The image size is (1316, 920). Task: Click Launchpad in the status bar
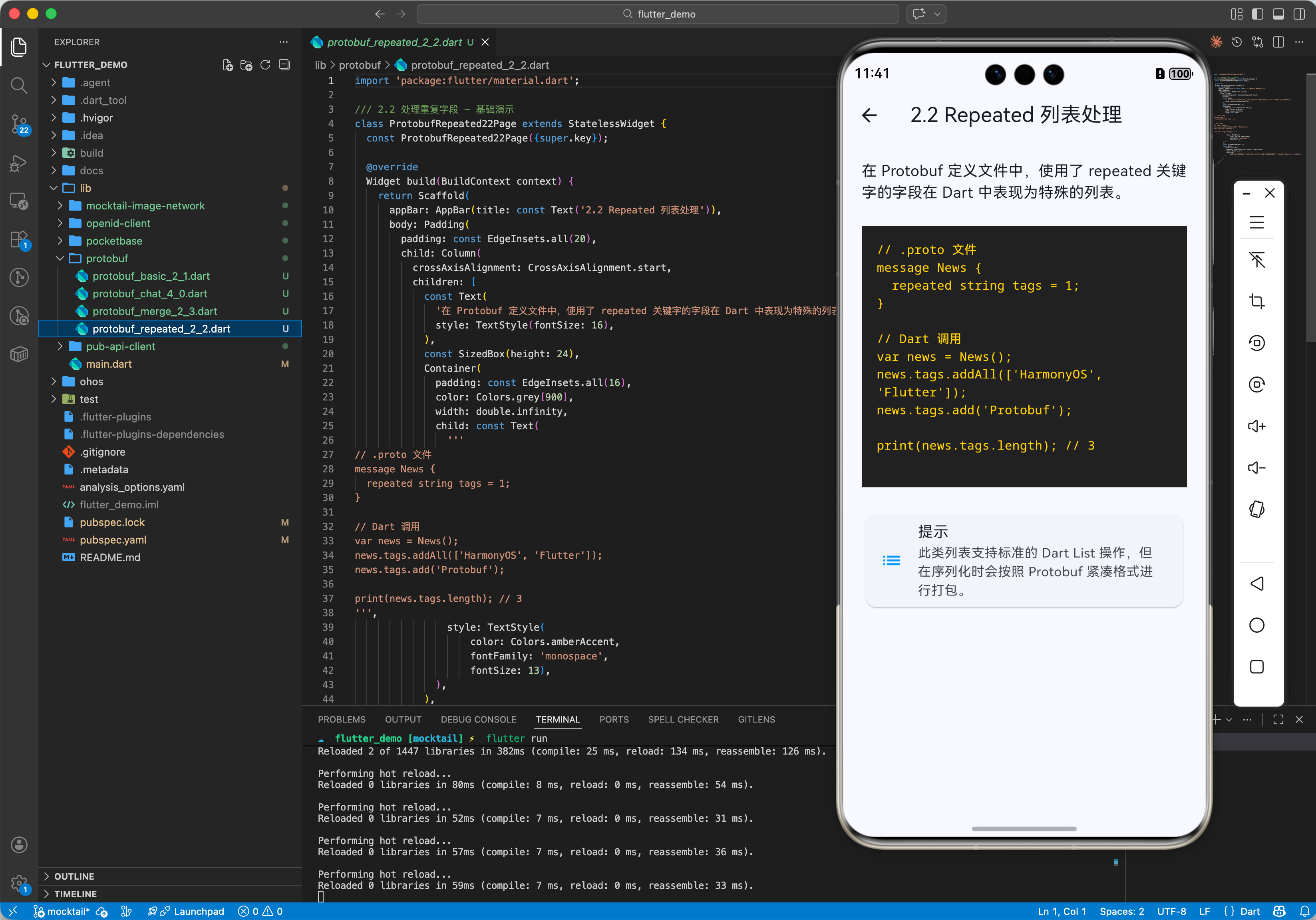[x=198, y=911]
